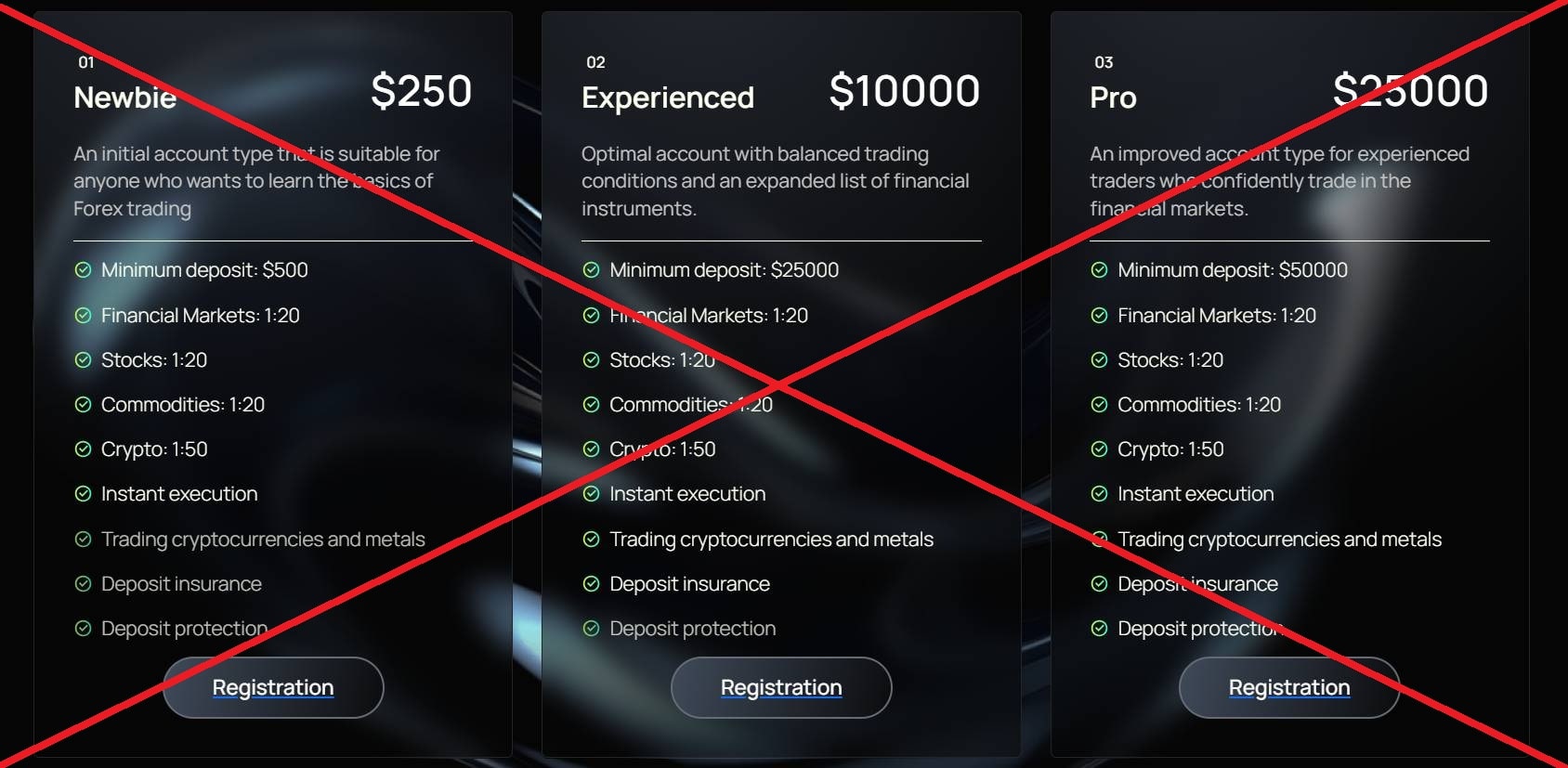
Task: Click the check icon next to Pro's Crypto 1:50
Action: pyautogui.click(x=1098, y=449)
